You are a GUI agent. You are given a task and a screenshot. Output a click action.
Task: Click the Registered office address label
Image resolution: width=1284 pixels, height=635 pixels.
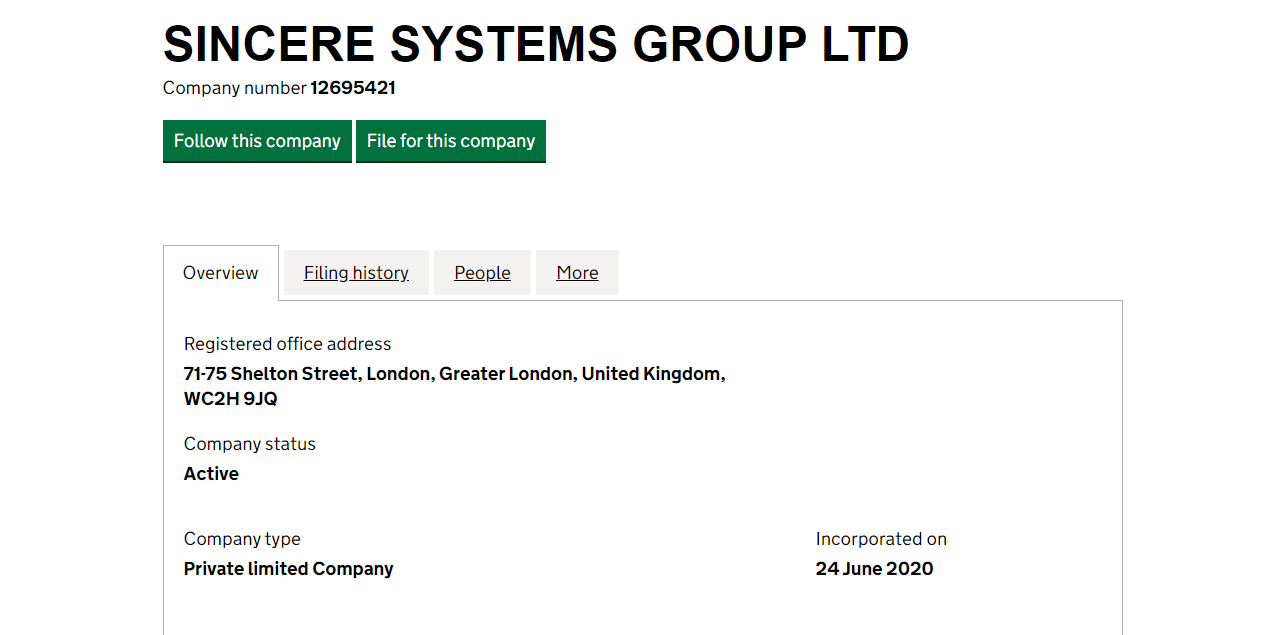click(x=287, y=344)
